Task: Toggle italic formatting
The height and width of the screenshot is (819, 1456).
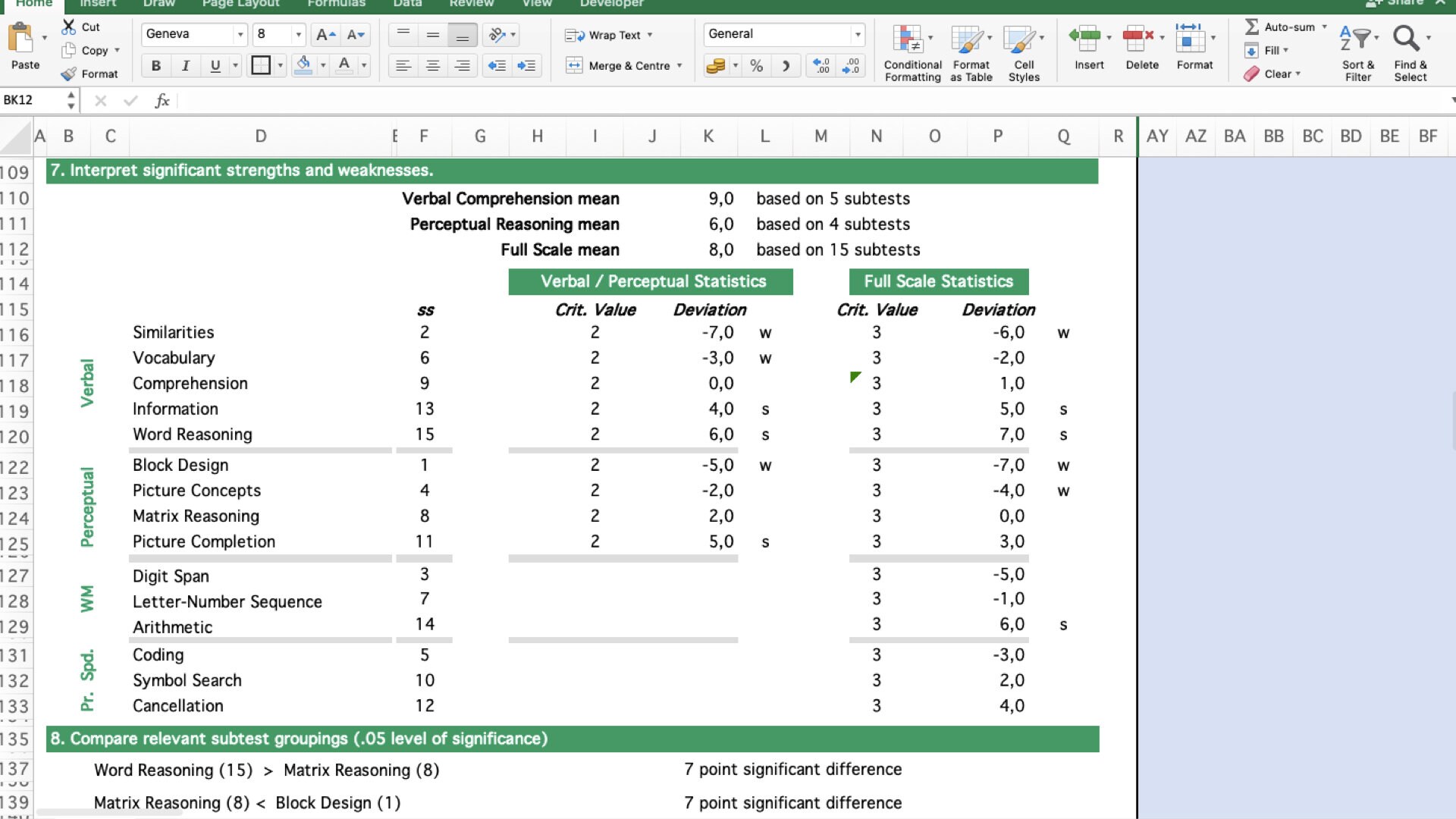Action: [x=186, y=65]
